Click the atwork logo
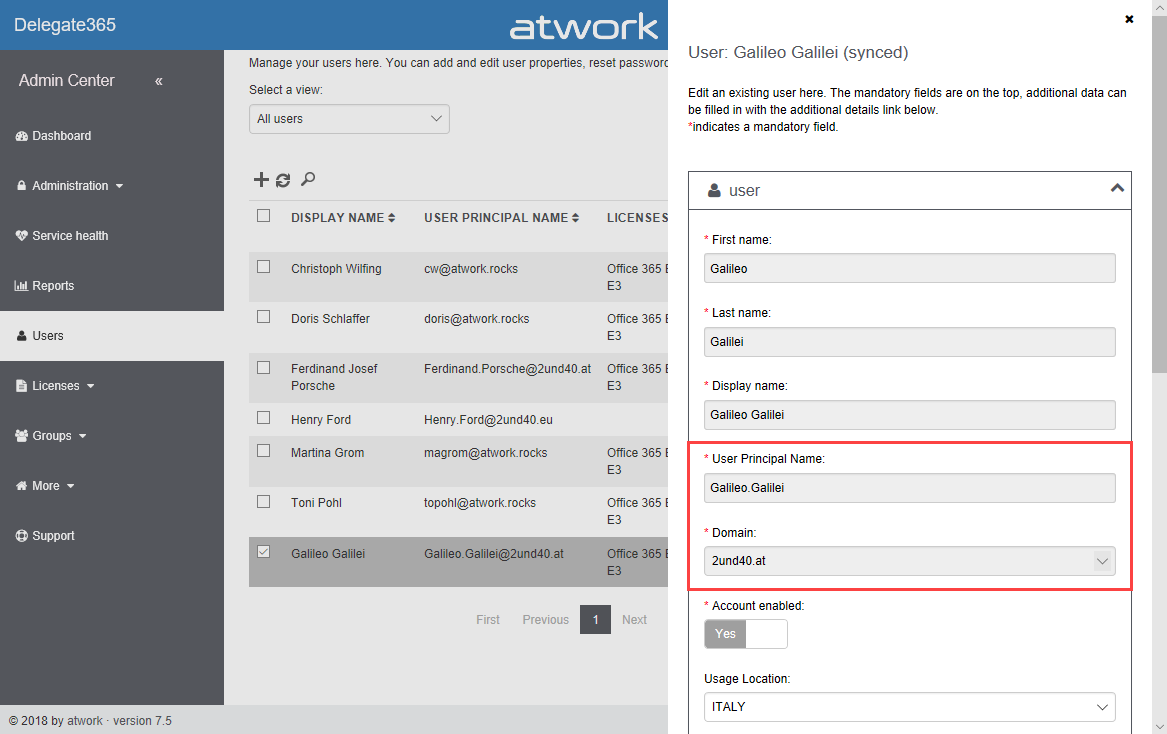Viewport: 1167px width, 734px height. pos(584,27)
